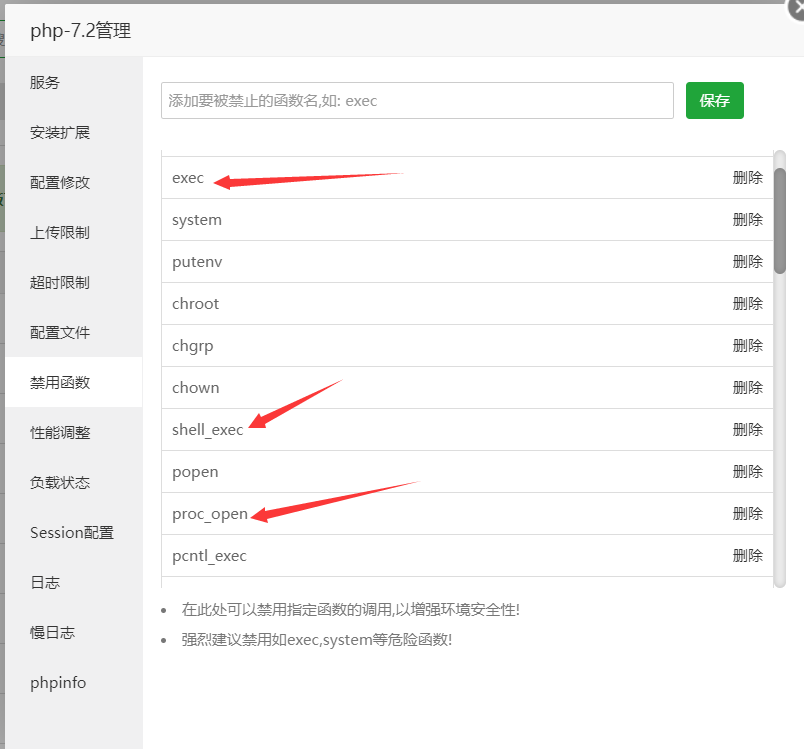Open the 服务 tab in sidebar
Screen dimensions: 804x749
point(45,83)
